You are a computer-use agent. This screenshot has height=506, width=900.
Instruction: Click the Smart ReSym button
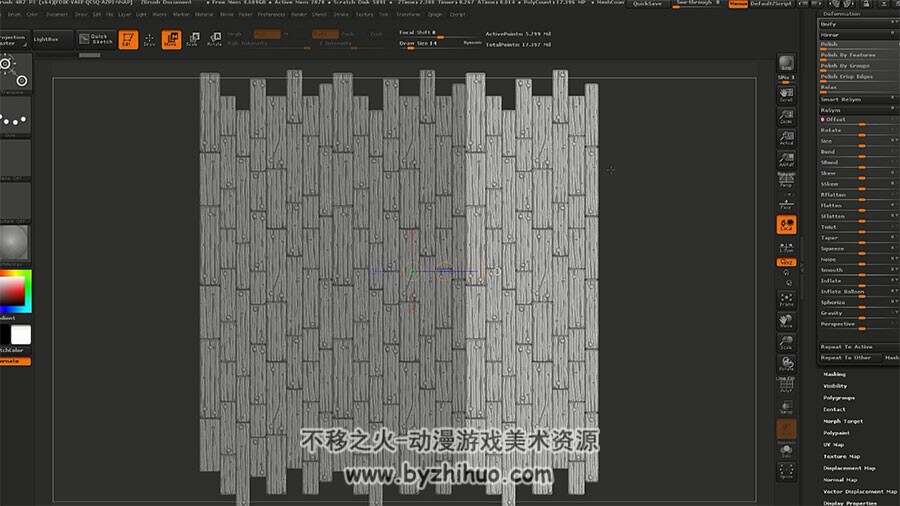pyautogui.click(x=857, y=99)
